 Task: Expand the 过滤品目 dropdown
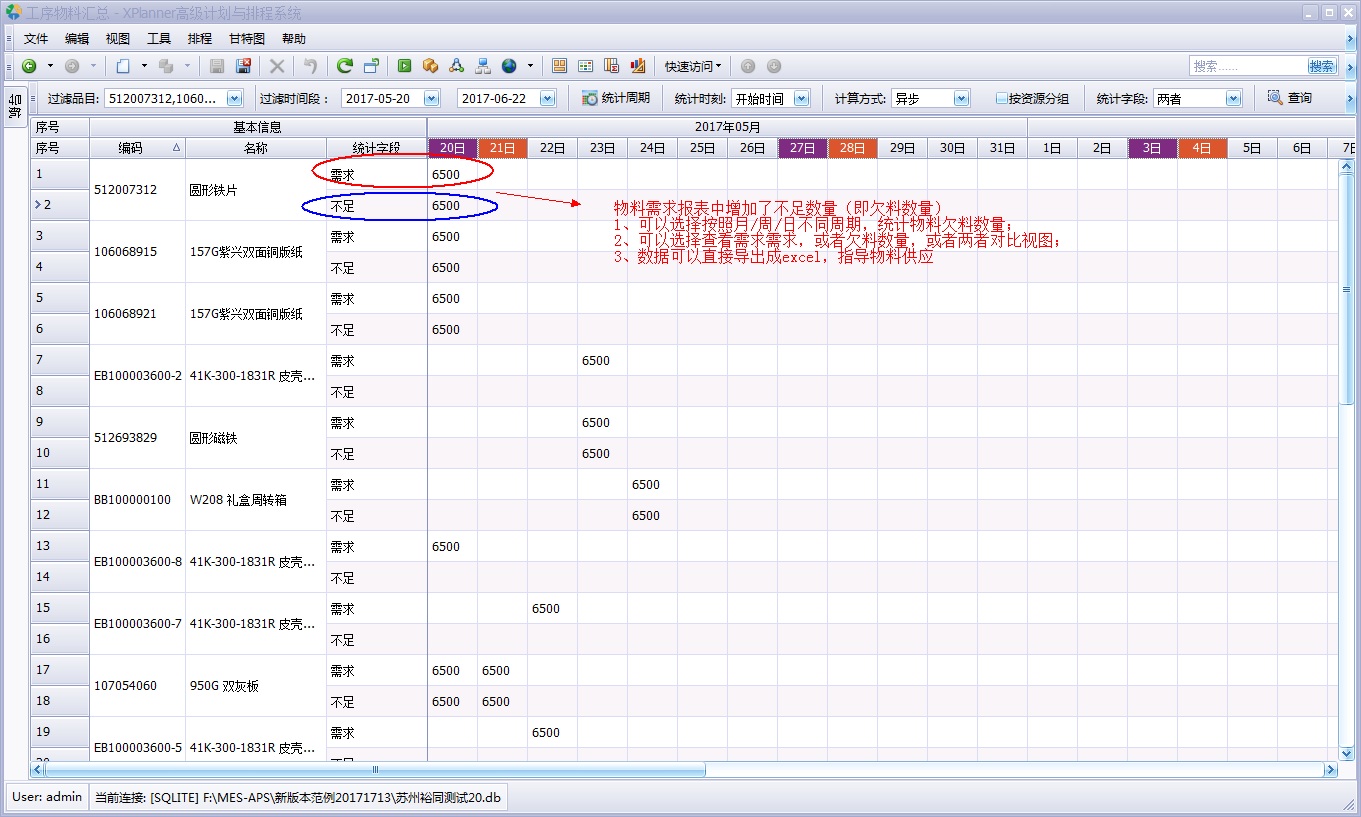click(234, 99)
